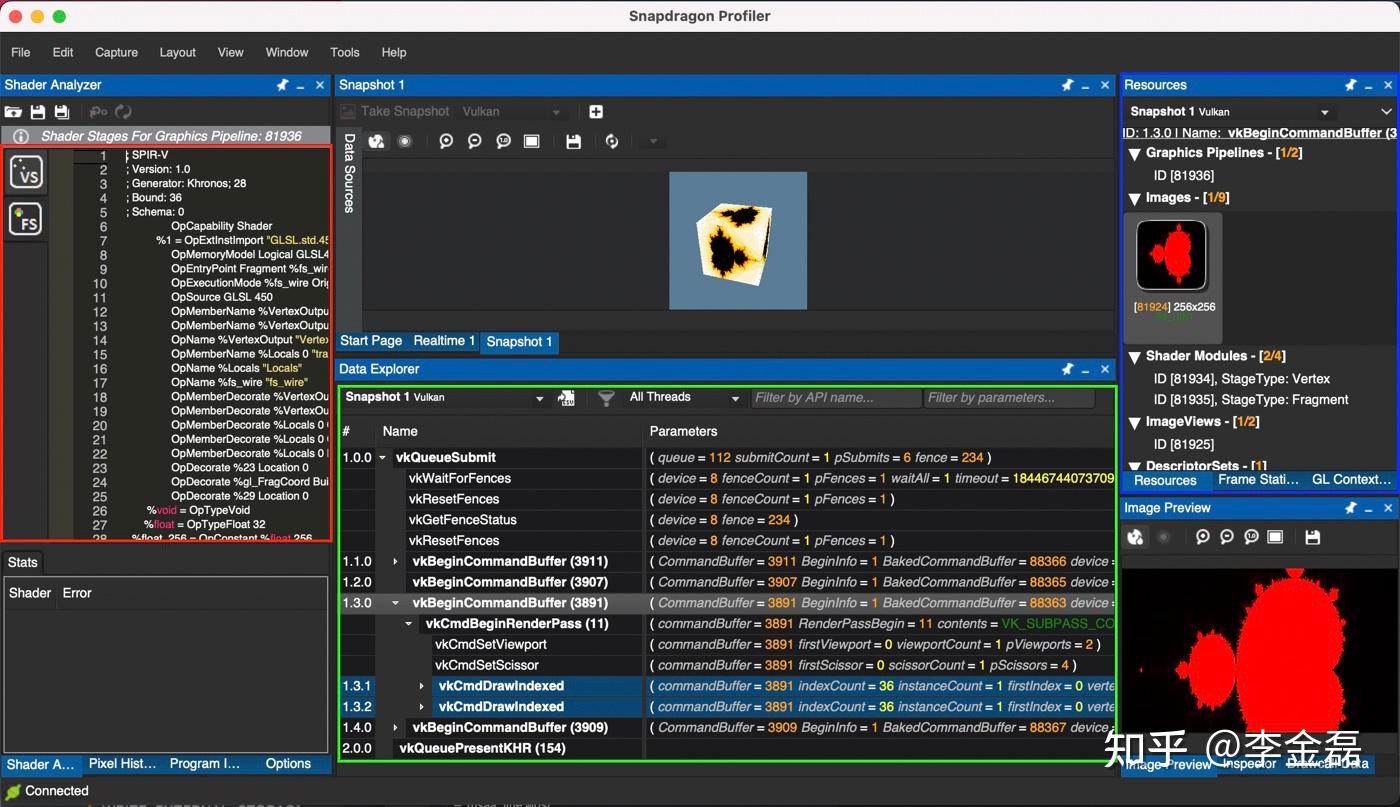The height and width of the screenshot is (807, 1400).
Task: Switch to the Realtime 1 tab
Action: pyautogui.click(x=443, y=341)
